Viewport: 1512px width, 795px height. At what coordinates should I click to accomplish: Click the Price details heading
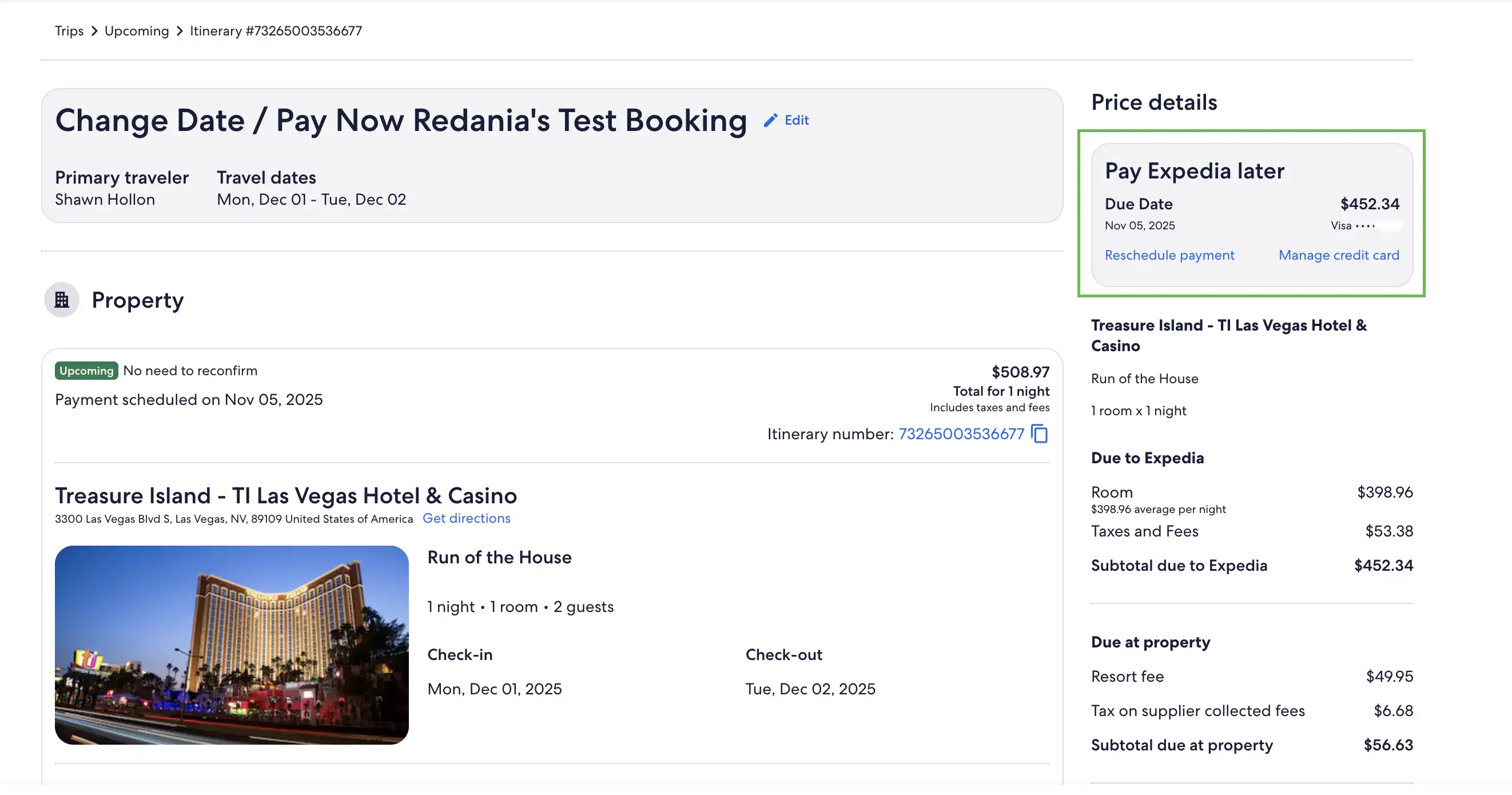click(x=1153, y=102)
